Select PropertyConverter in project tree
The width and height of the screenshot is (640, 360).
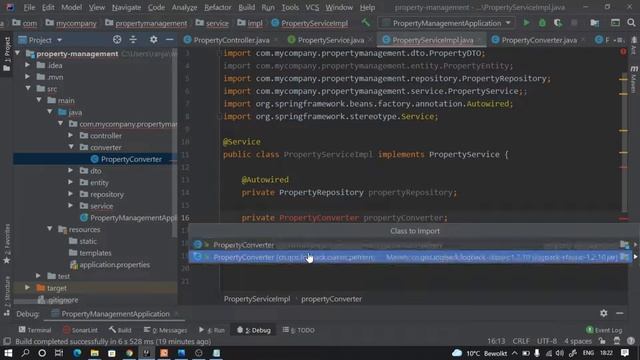[x=131, y=159]
